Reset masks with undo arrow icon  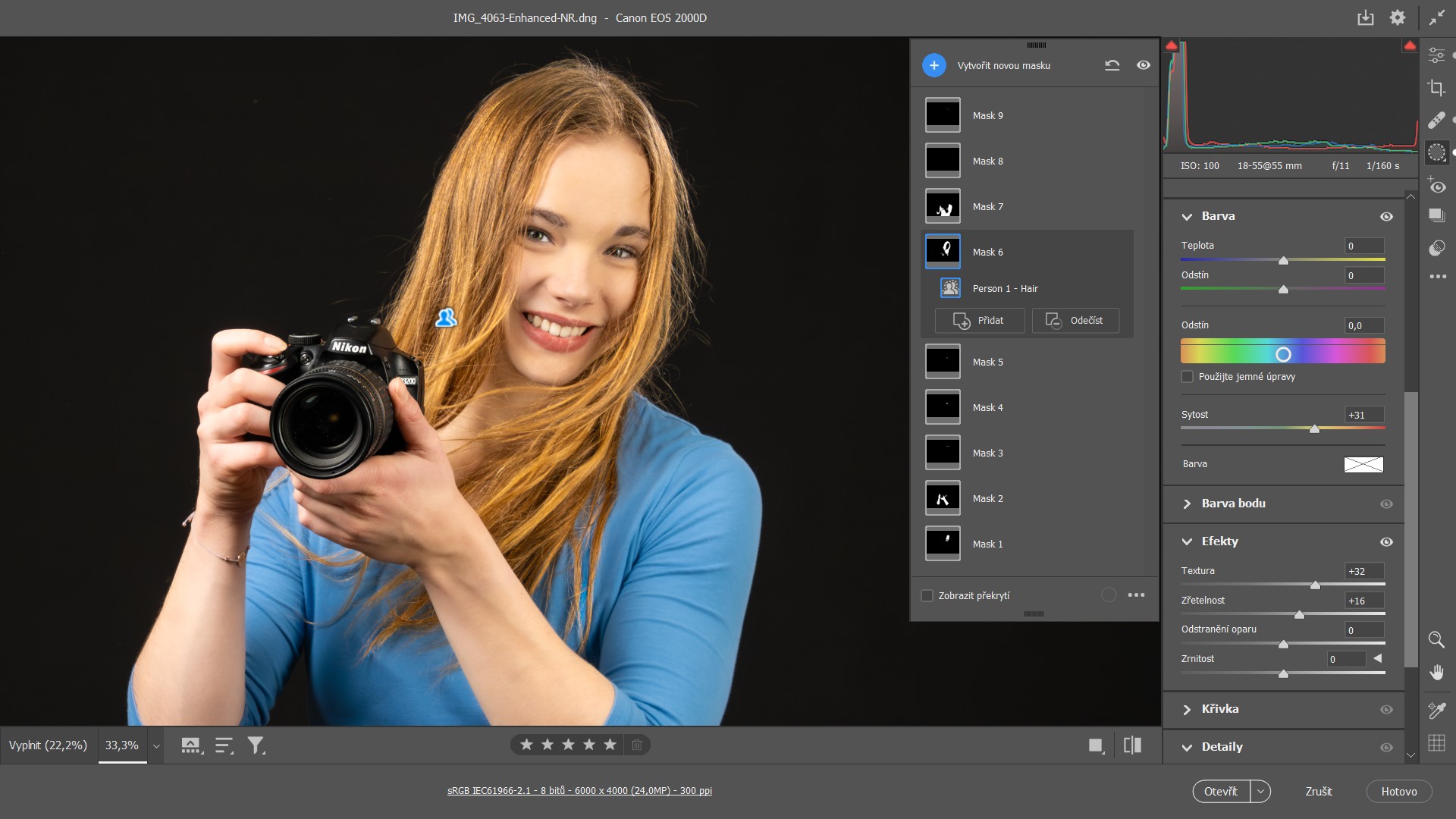1112,65
